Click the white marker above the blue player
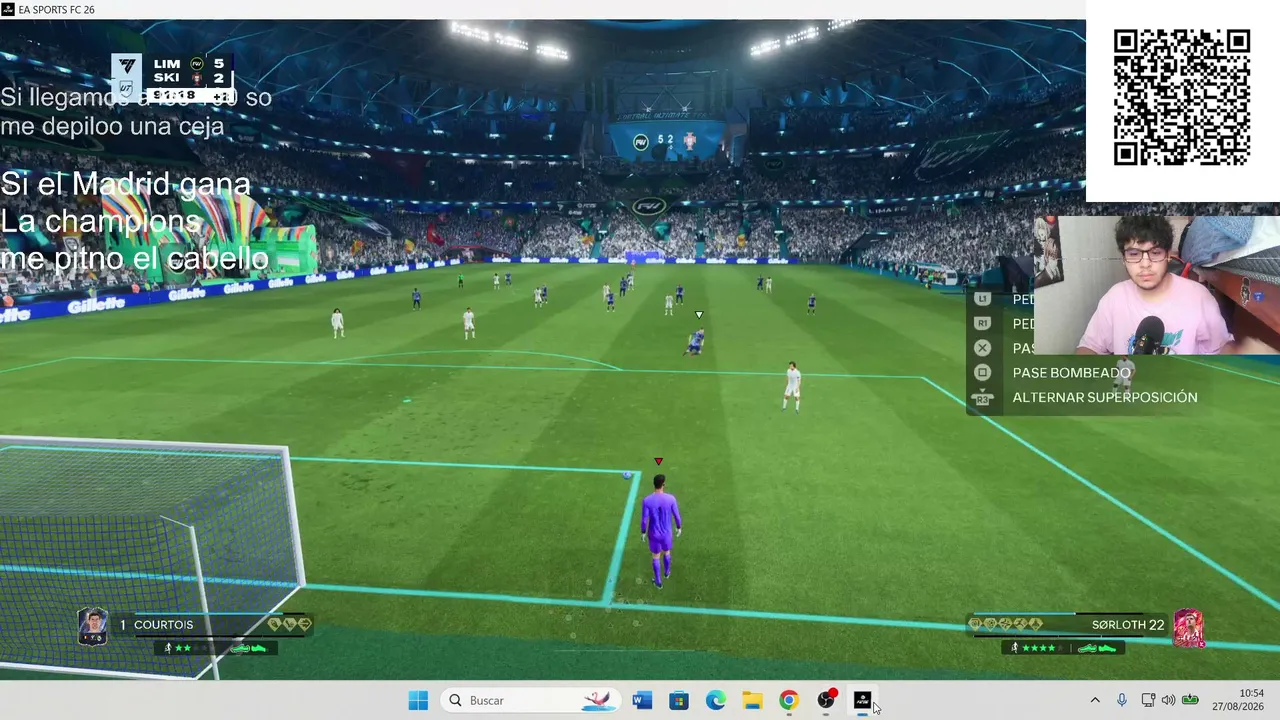The width and height of the screenshot is (1280, 720). (x=699, y=315)
